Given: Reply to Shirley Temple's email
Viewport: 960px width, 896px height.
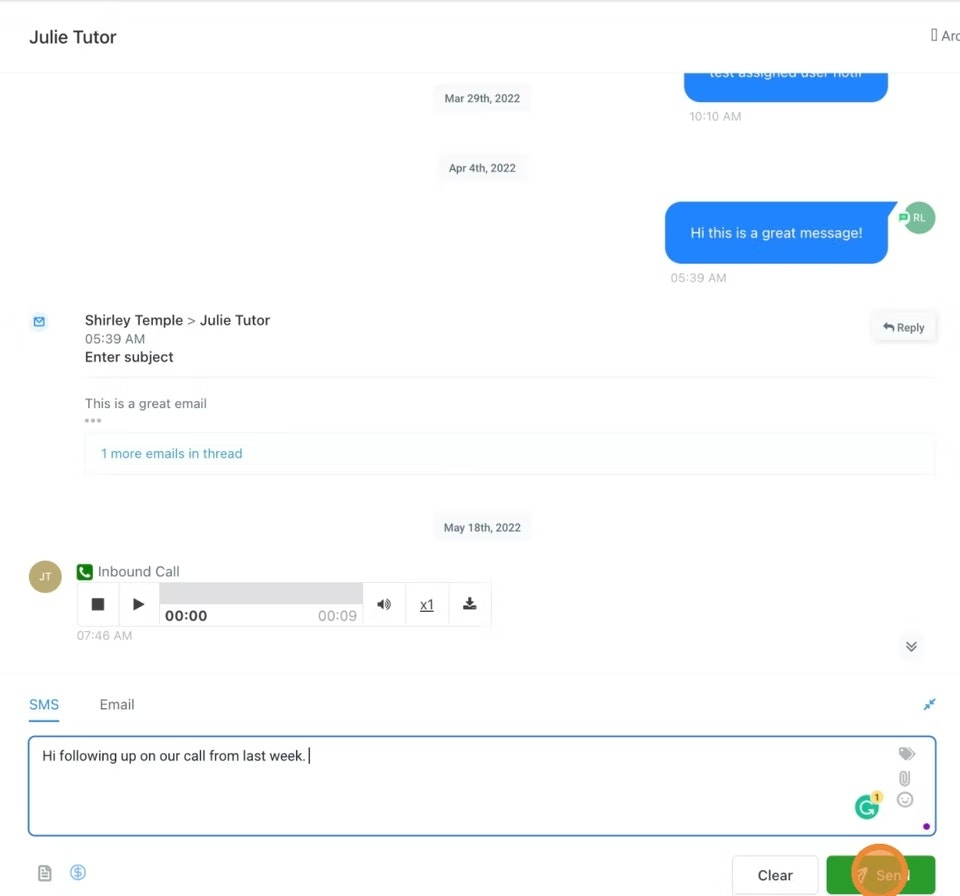Looking at the screenshot, I should pos(904,328).
